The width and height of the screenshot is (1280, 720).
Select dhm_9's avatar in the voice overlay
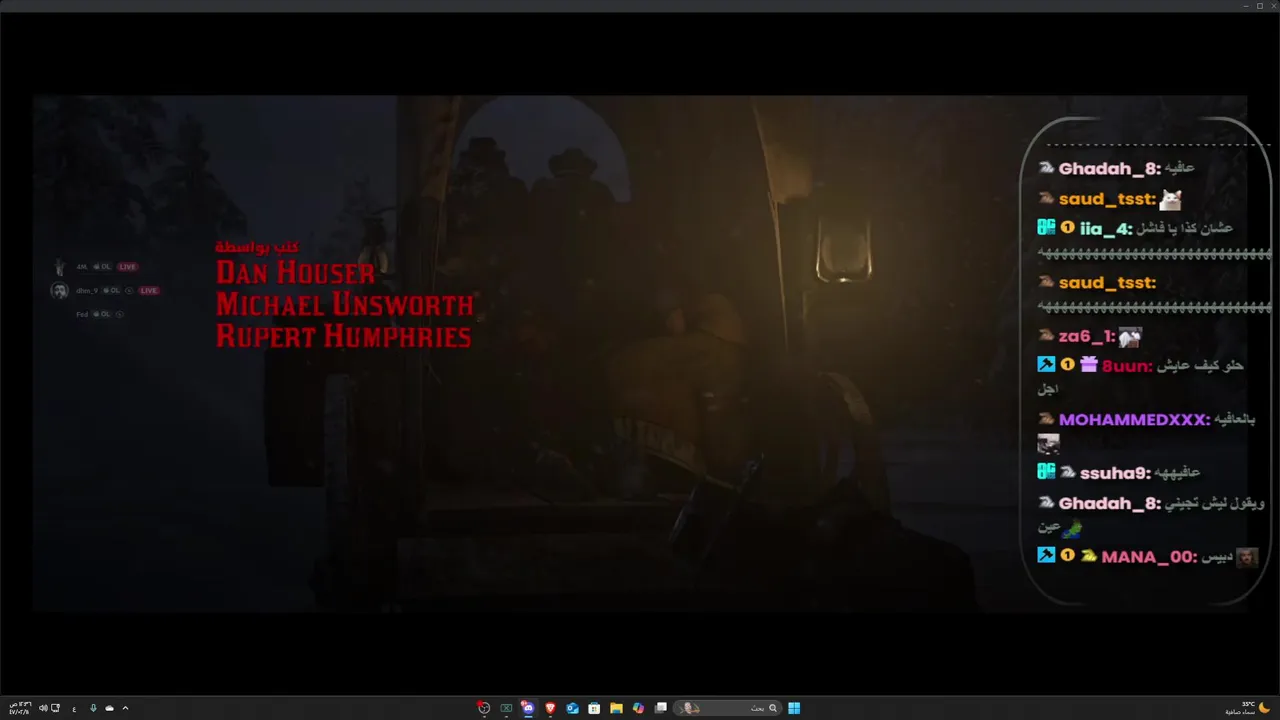[59, 290]
